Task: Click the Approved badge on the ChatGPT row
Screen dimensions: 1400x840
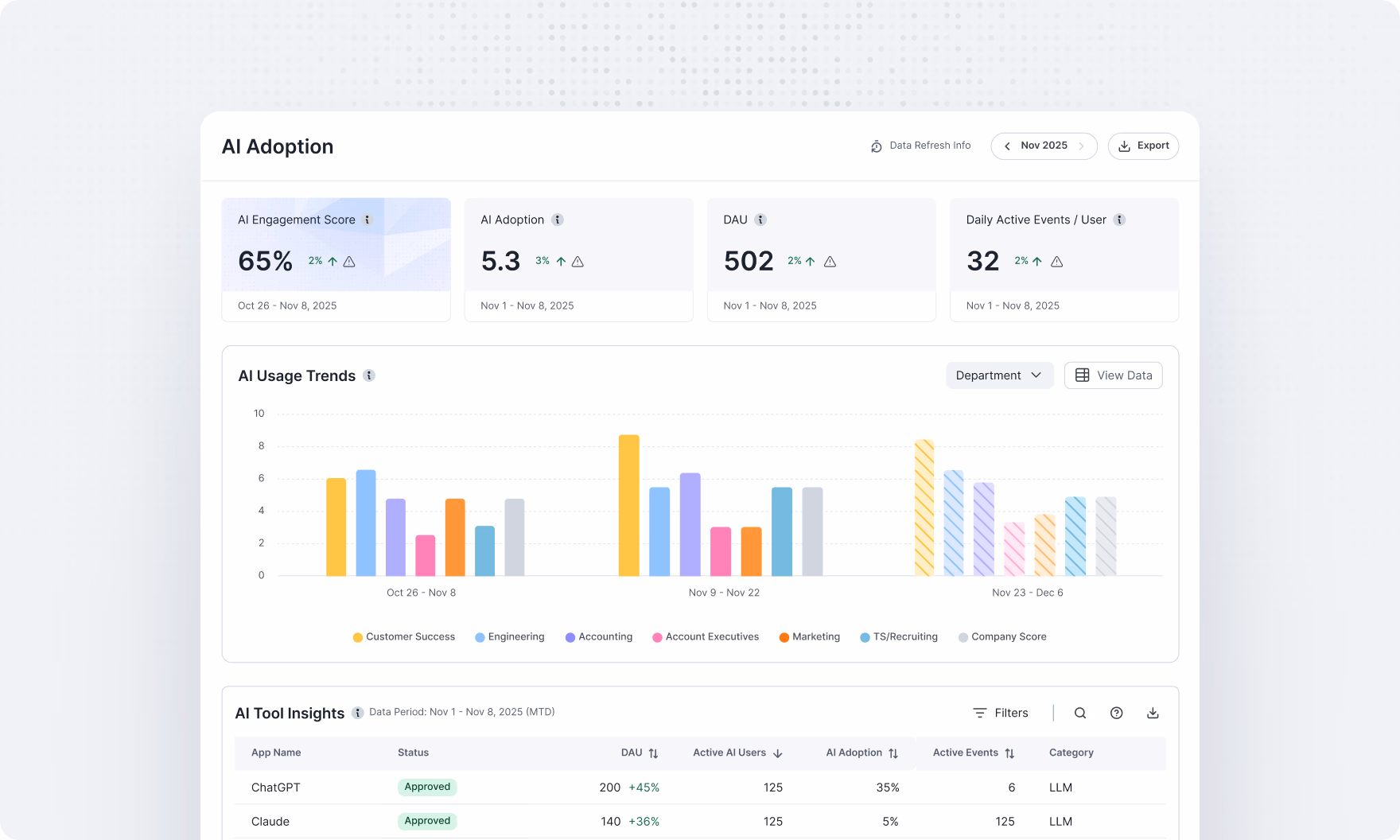Action: [427, 787]
